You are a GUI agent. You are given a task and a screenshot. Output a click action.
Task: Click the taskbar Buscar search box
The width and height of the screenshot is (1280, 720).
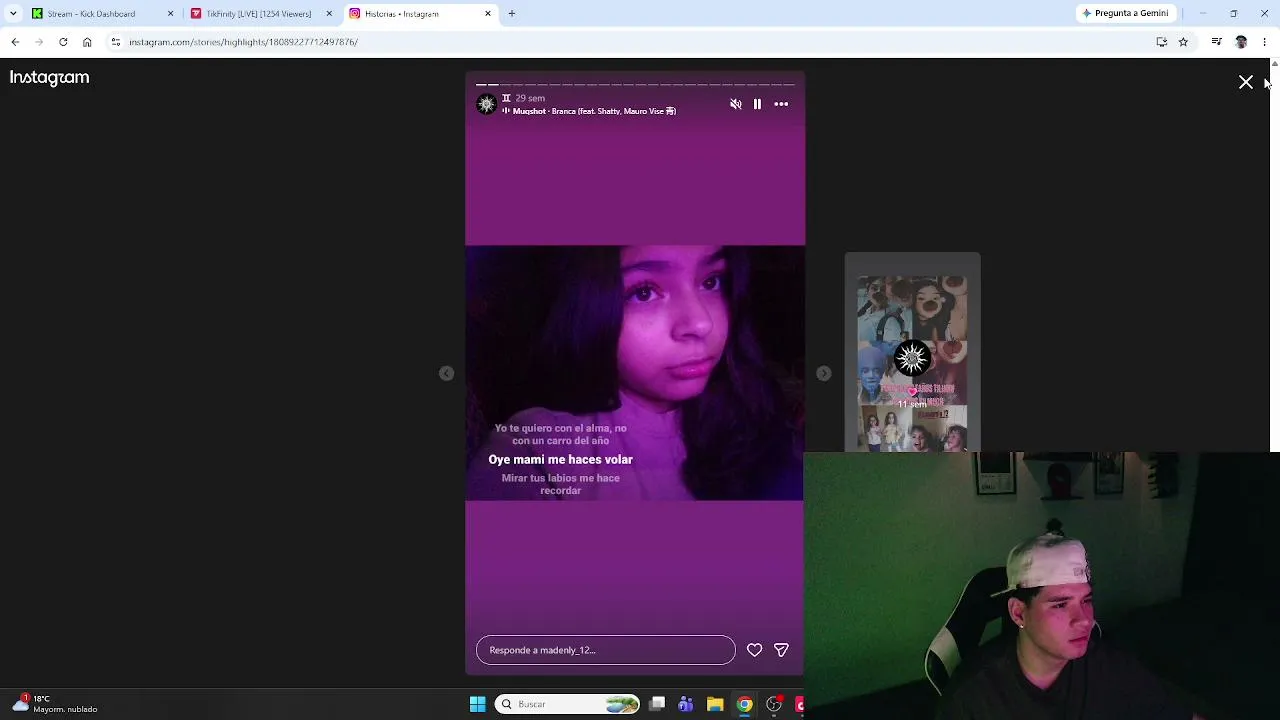(568, 704)
